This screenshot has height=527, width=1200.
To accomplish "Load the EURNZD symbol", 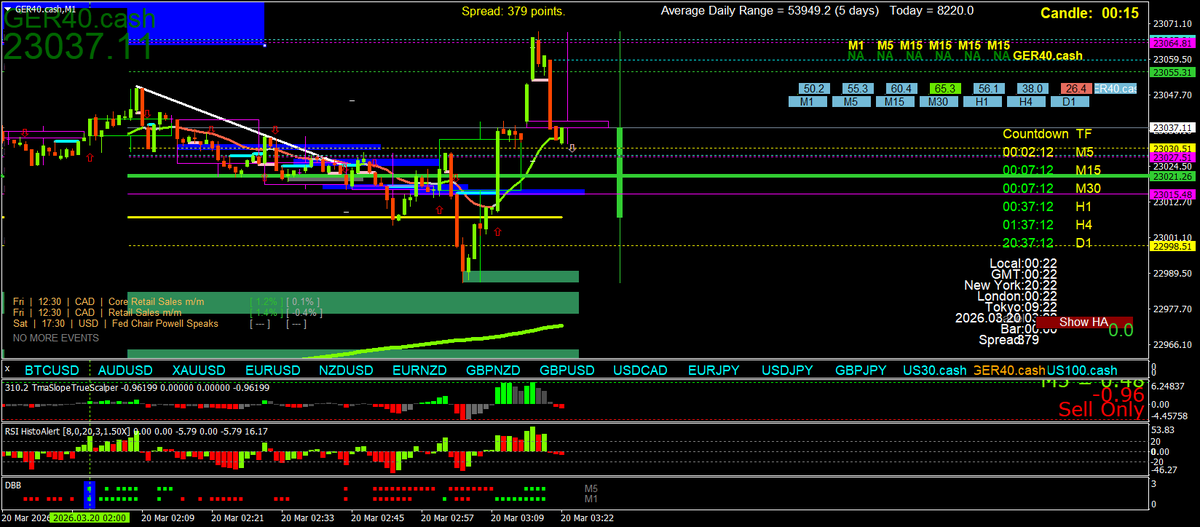I will click(420, 370).
